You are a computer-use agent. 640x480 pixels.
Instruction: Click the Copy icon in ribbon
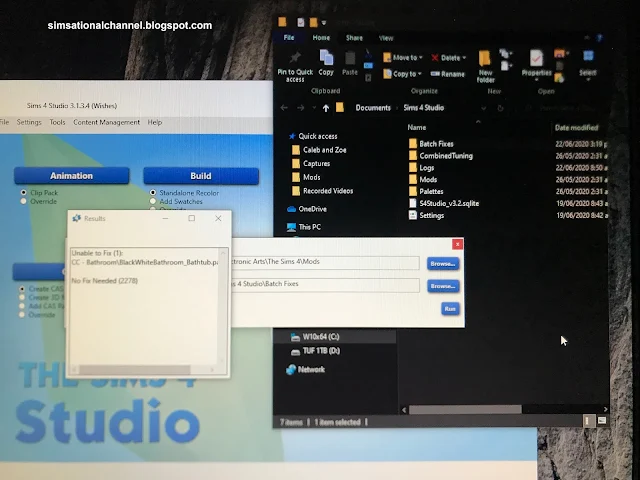[x=326, y=57]
